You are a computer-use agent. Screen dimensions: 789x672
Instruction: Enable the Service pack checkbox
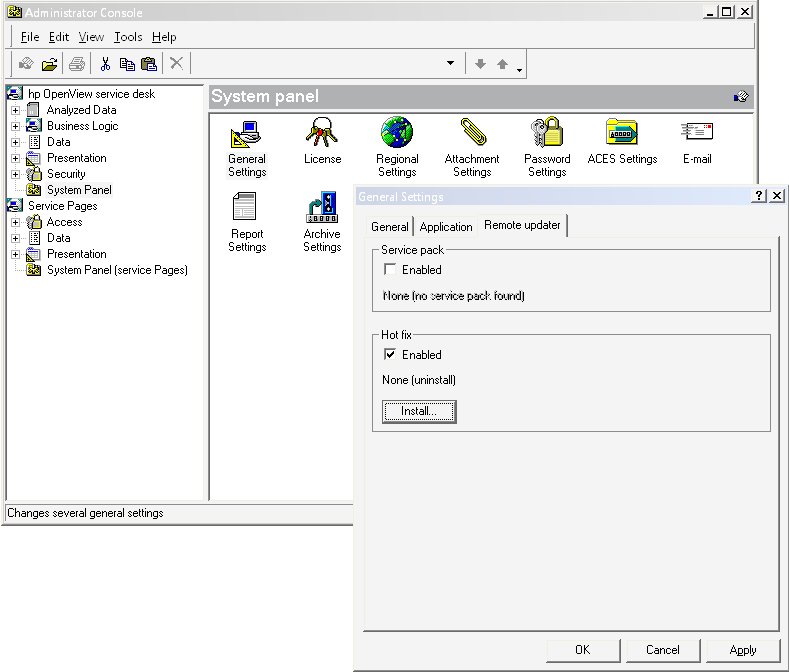tap(390, 270)
